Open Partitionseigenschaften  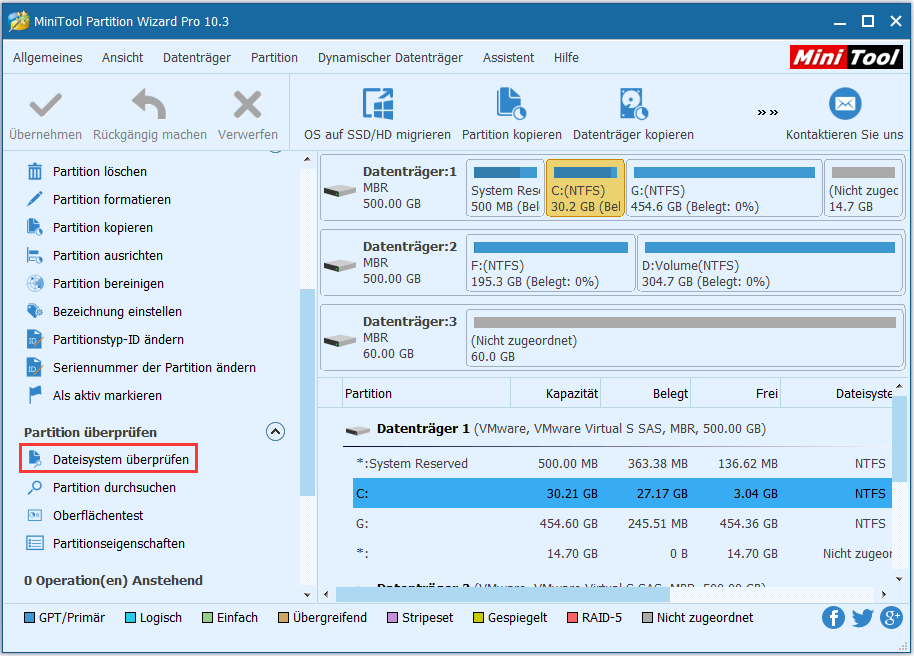[119, 543]
